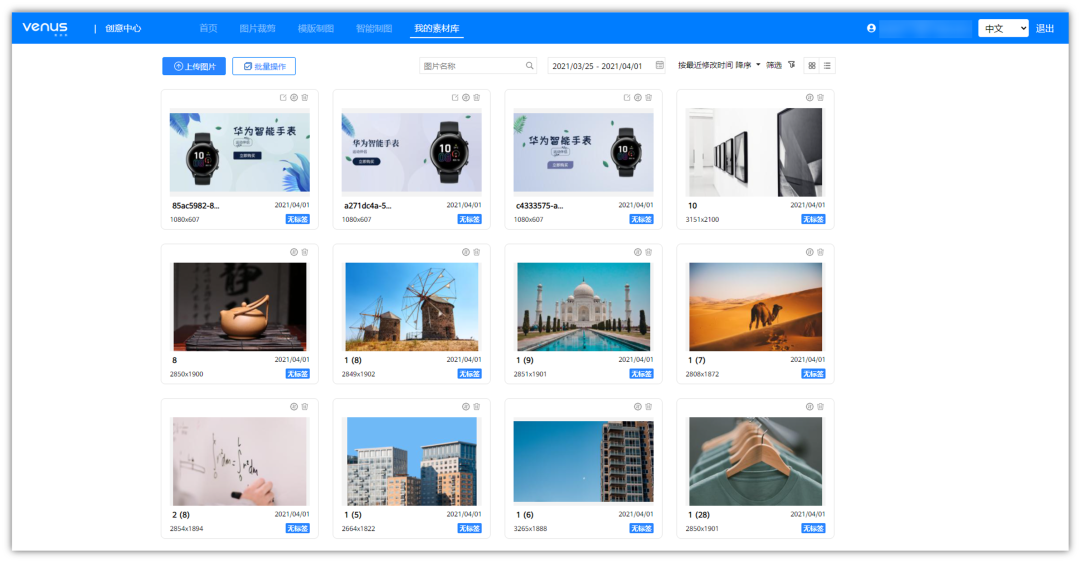The height and width of the screenshot is (562, 1080).
Task: Open the city buildings thumbnail 1 (5)
Action: point(411,461)
